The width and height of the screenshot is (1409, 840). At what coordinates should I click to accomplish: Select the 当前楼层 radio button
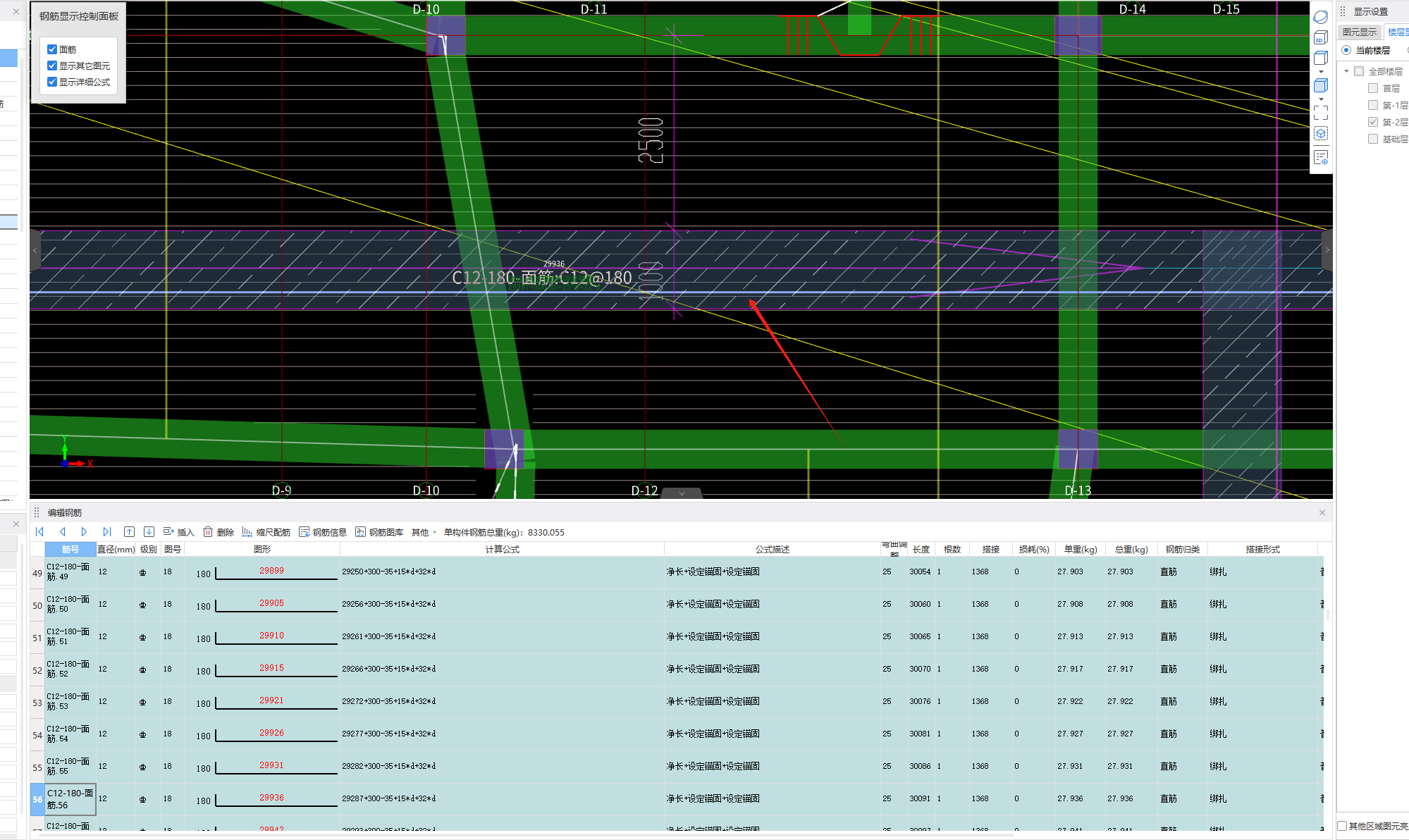(x=1346, y=50)
